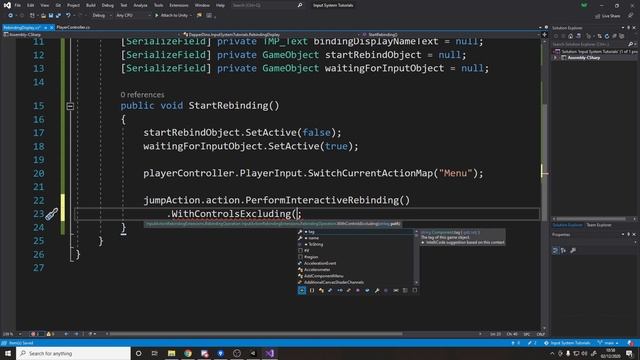Viewport: 640px width, 360px height.
Task: Open the Windows Start menu
Action: tap(8, 353)
